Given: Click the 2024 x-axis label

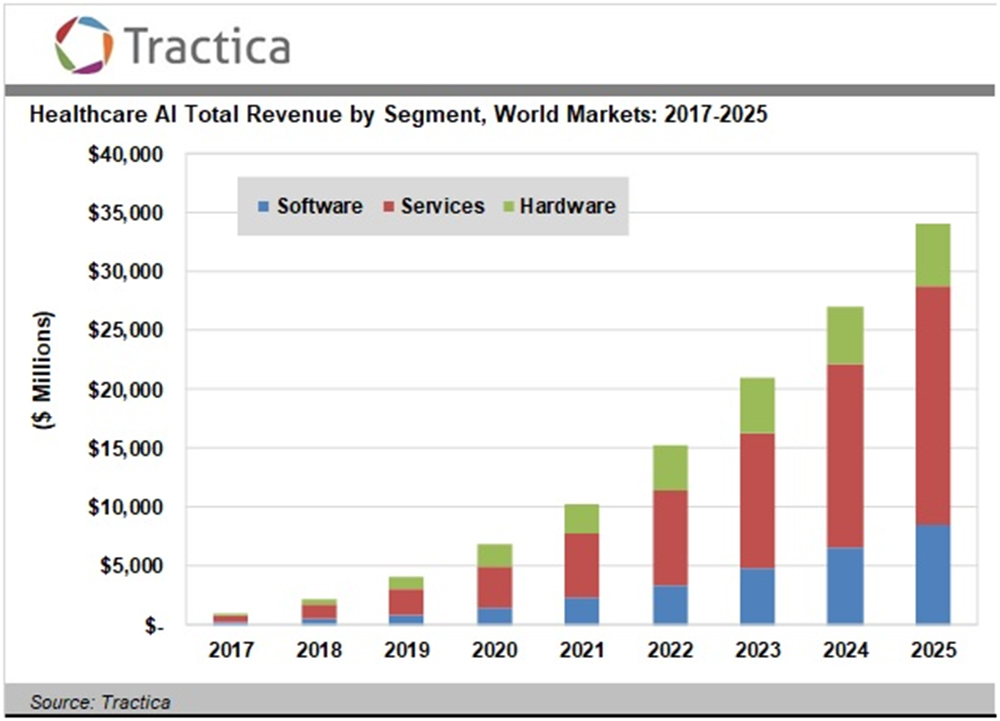Looking at the screenshot, I should tap(846, 650).
